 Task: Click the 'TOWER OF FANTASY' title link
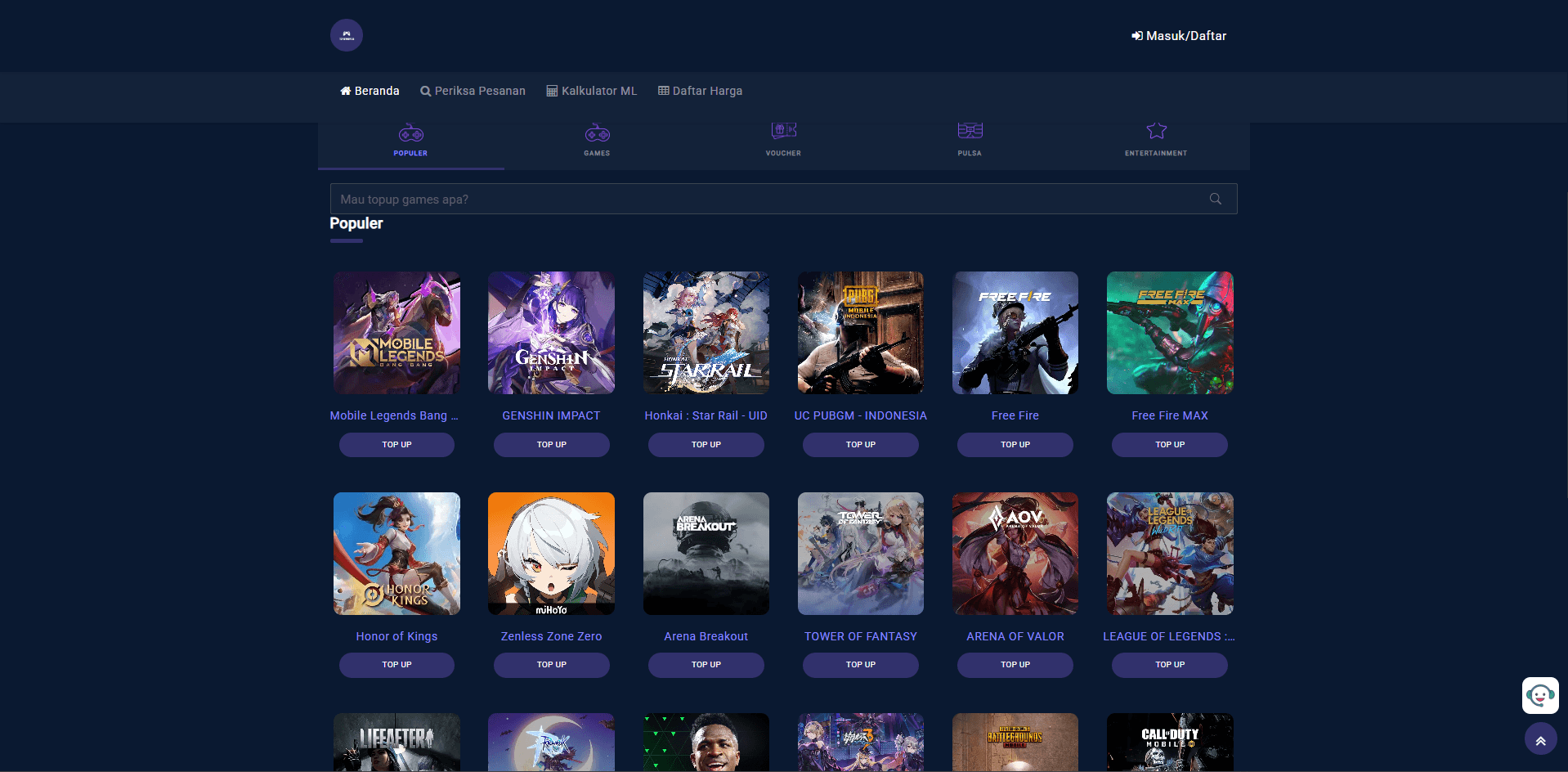pyautogui.click(x=861, y=636)
